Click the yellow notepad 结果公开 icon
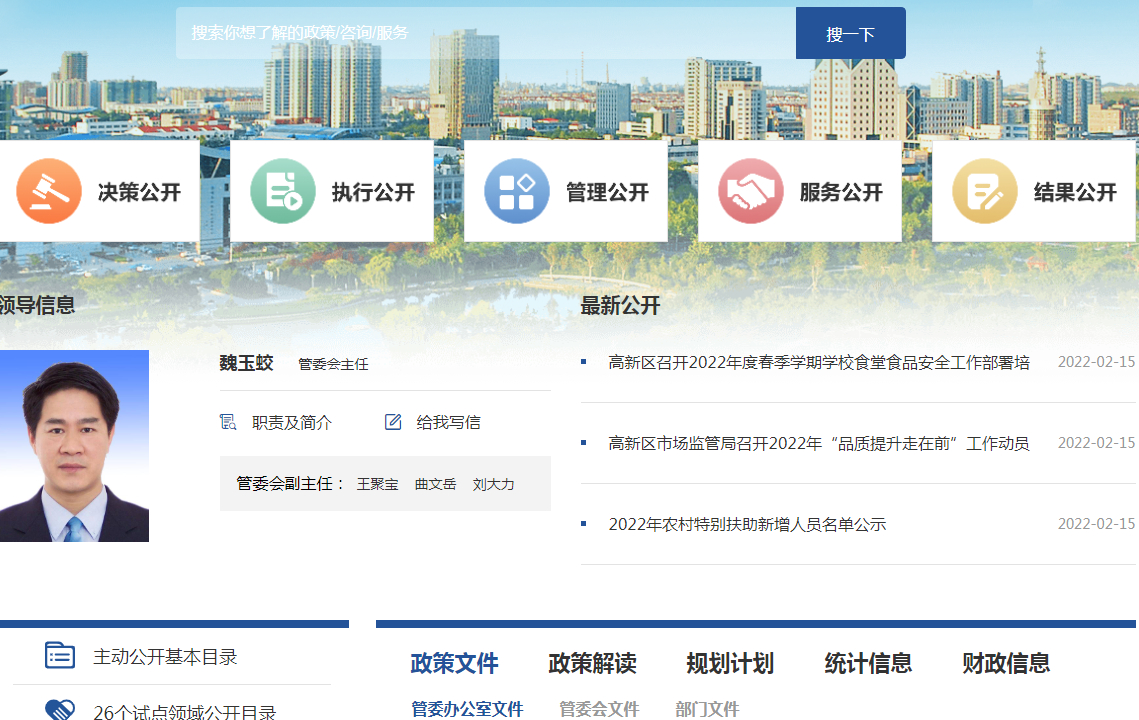The height and width of the screenshot is (720, 1139). [x=984, y=191]
